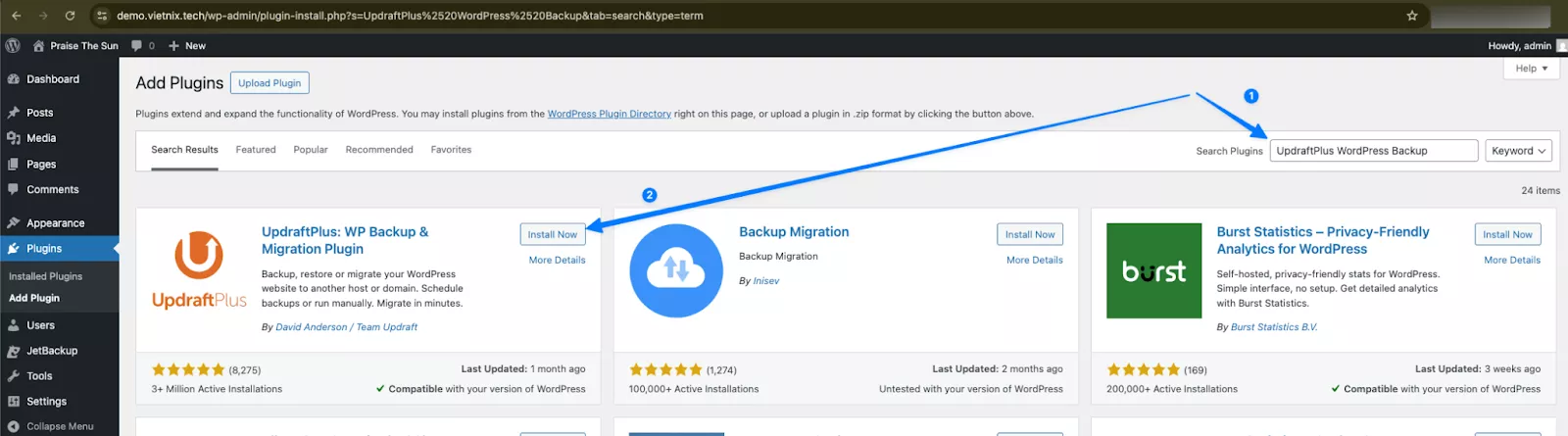The height and width of the screenshot is (436, 1568).
Task: Collapse the admin sidebar menu
Action: click(60, 426)
